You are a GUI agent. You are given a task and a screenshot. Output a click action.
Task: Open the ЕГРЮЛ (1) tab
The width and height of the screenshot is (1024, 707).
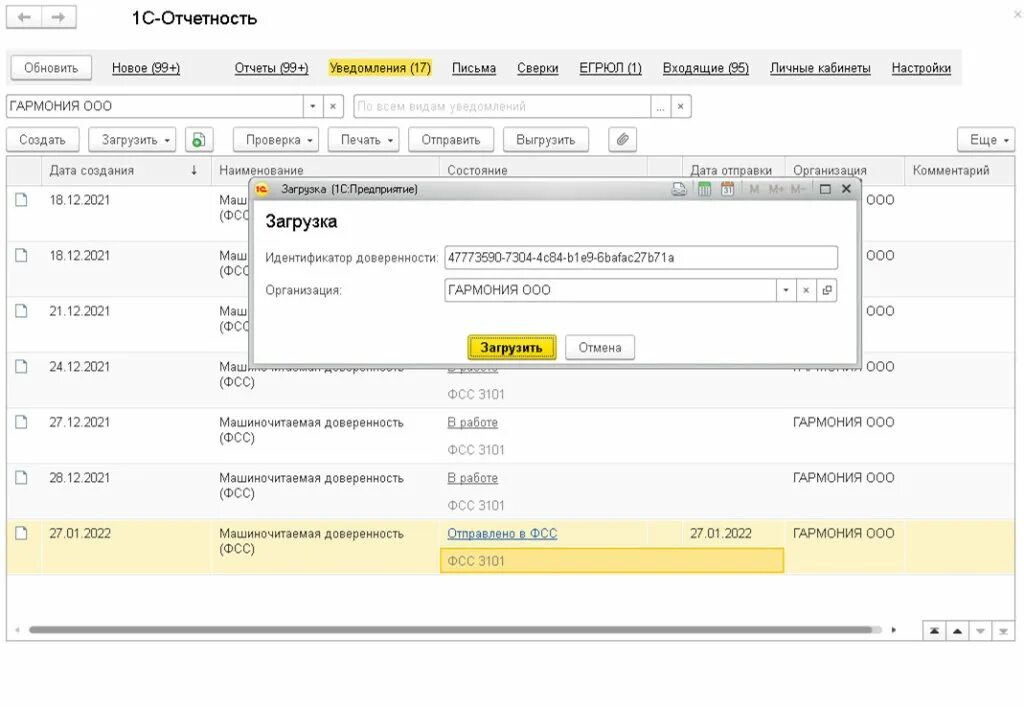(x=611, y=68)
